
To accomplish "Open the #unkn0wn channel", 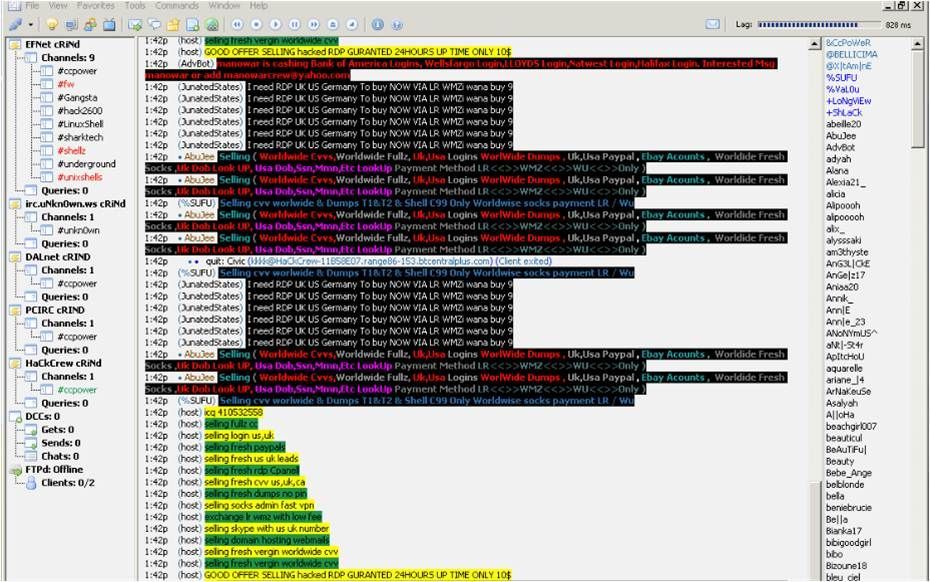I will [78, 230].
